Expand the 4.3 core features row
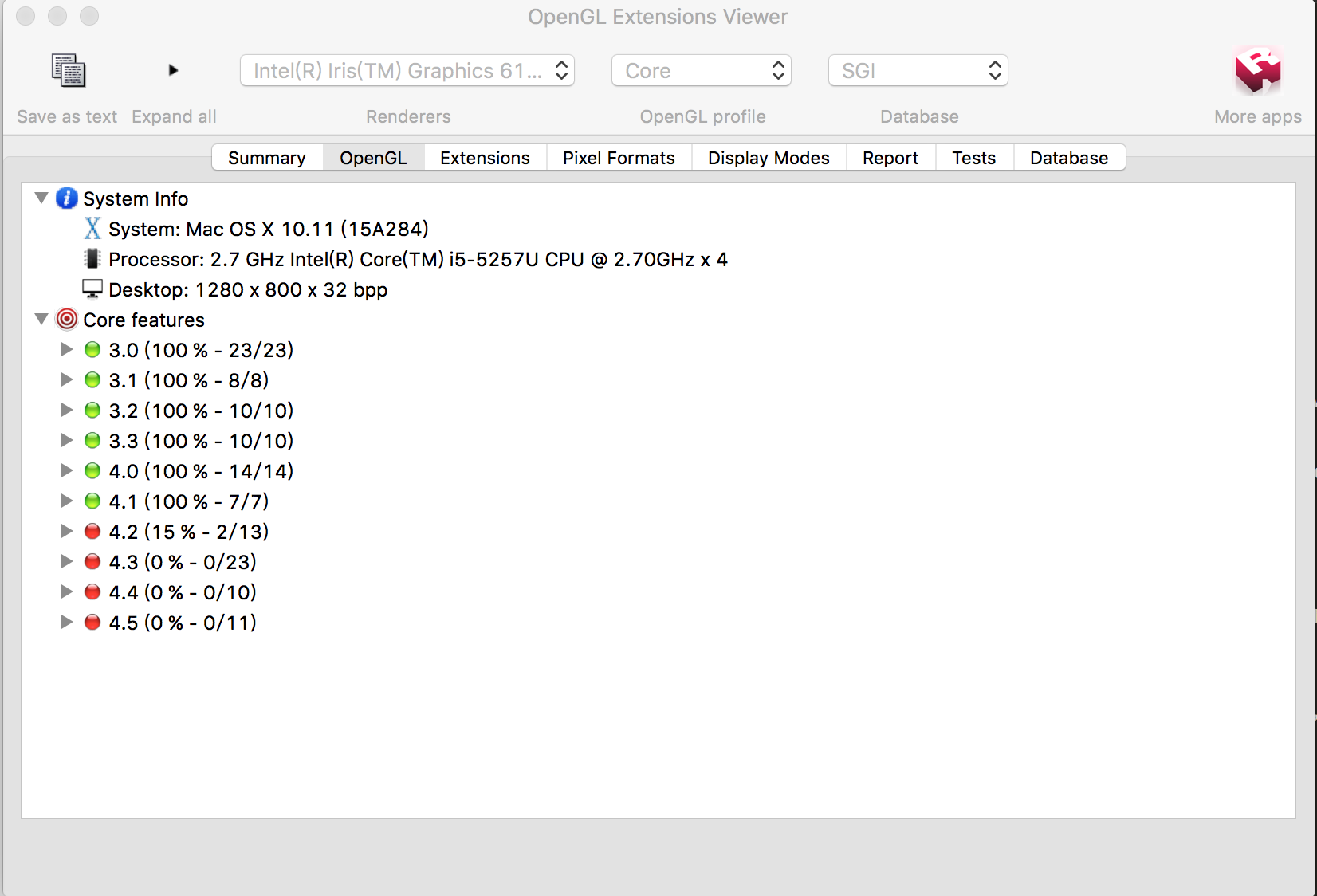 pyautogui.click(x=67, y=561)
